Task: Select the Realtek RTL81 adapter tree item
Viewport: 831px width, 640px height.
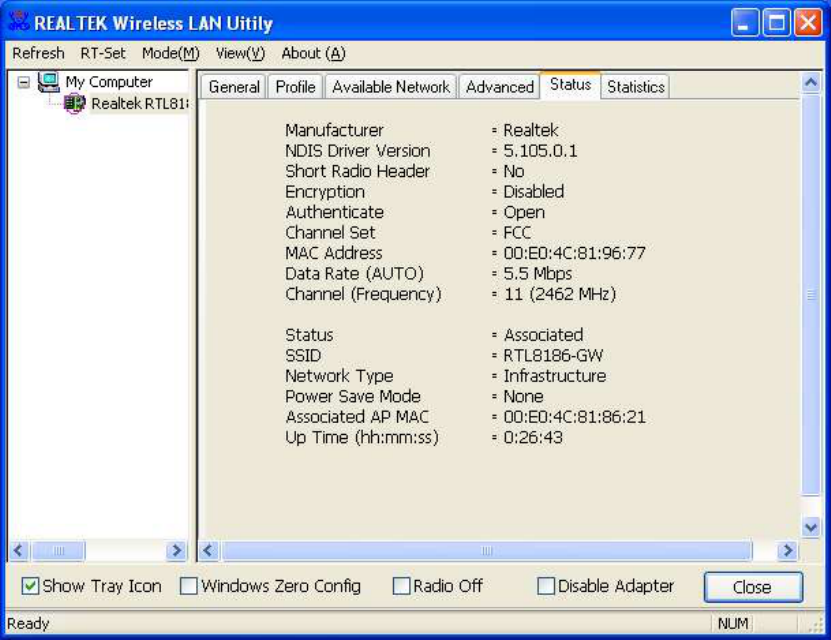Action: [139, 103]
